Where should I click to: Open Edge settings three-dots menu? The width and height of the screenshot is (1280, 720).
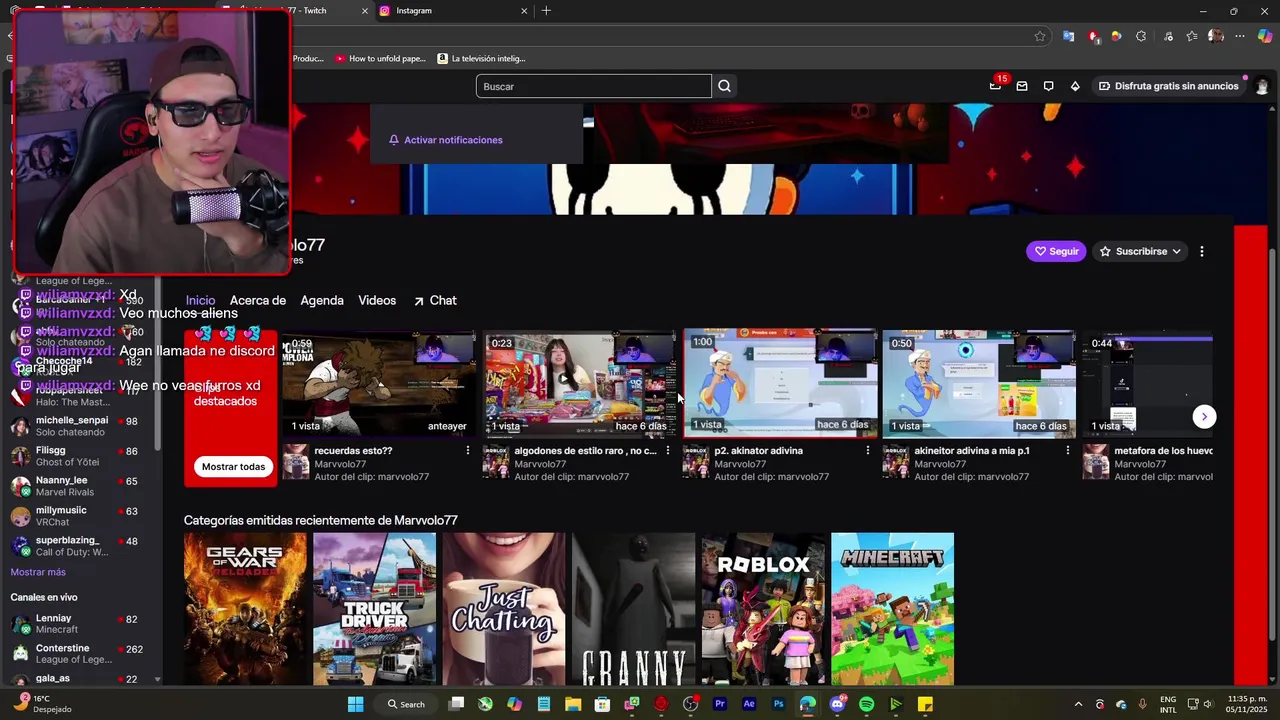coord(1240,36)
